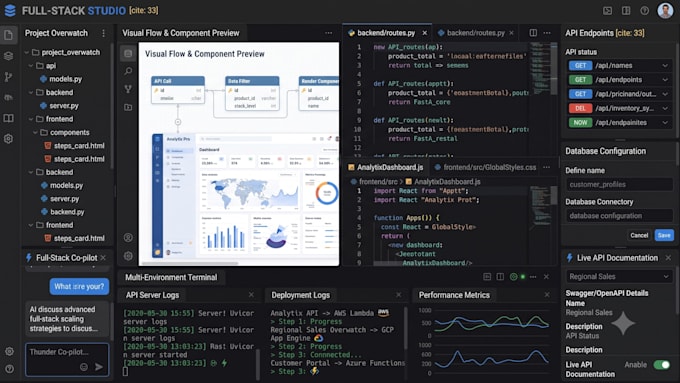This screenshot has width=680, height=383.
Task: Close the Deployment Logs panel
Action: 399,295
